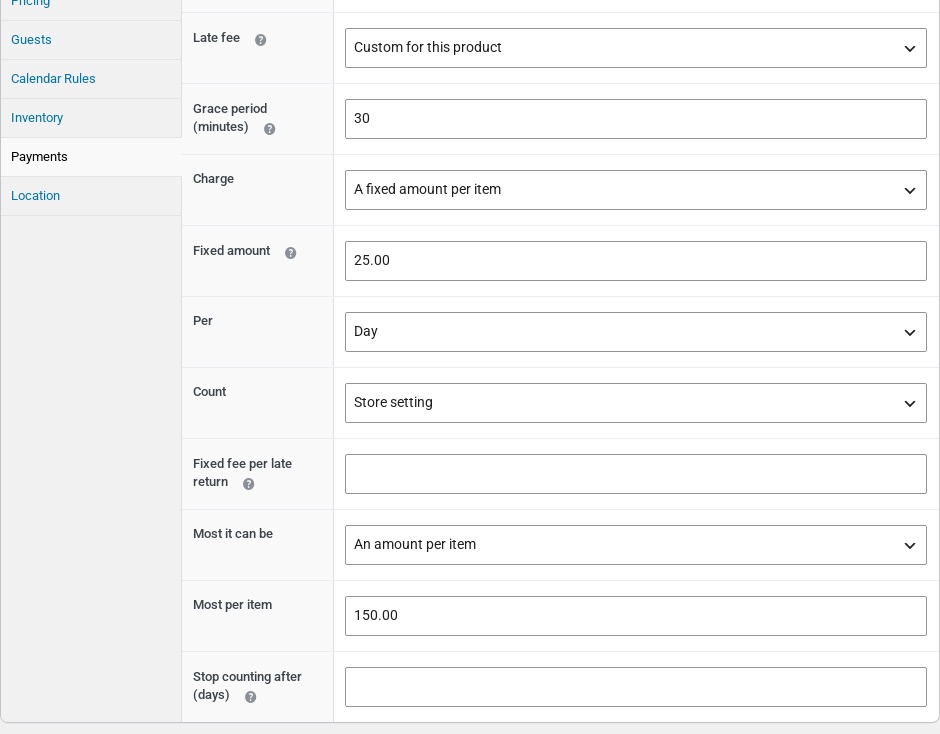Switch to the Location tab
The height and width of the screenshot is (734, 940).
tap(91, 196)
